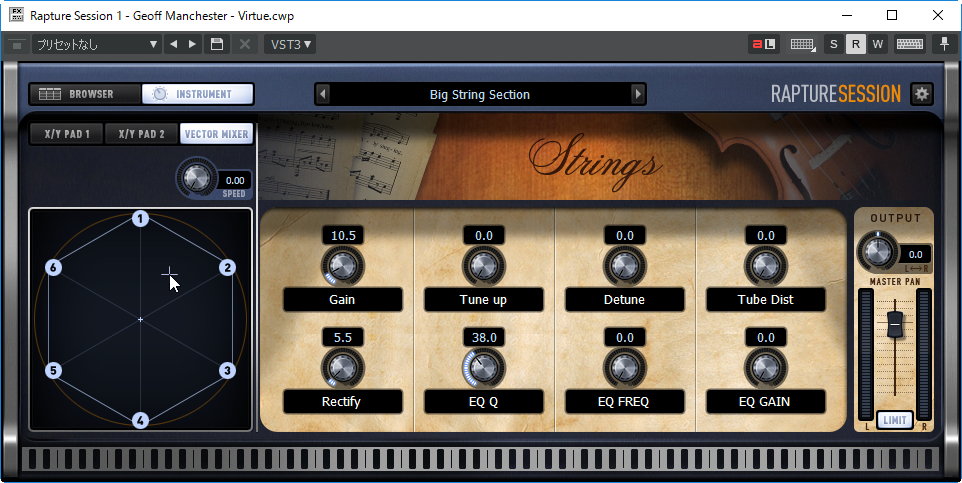The width and height of the screenshot is (962, 483).
Task: Click the Tube Dist label button
Action: point(766,299)
